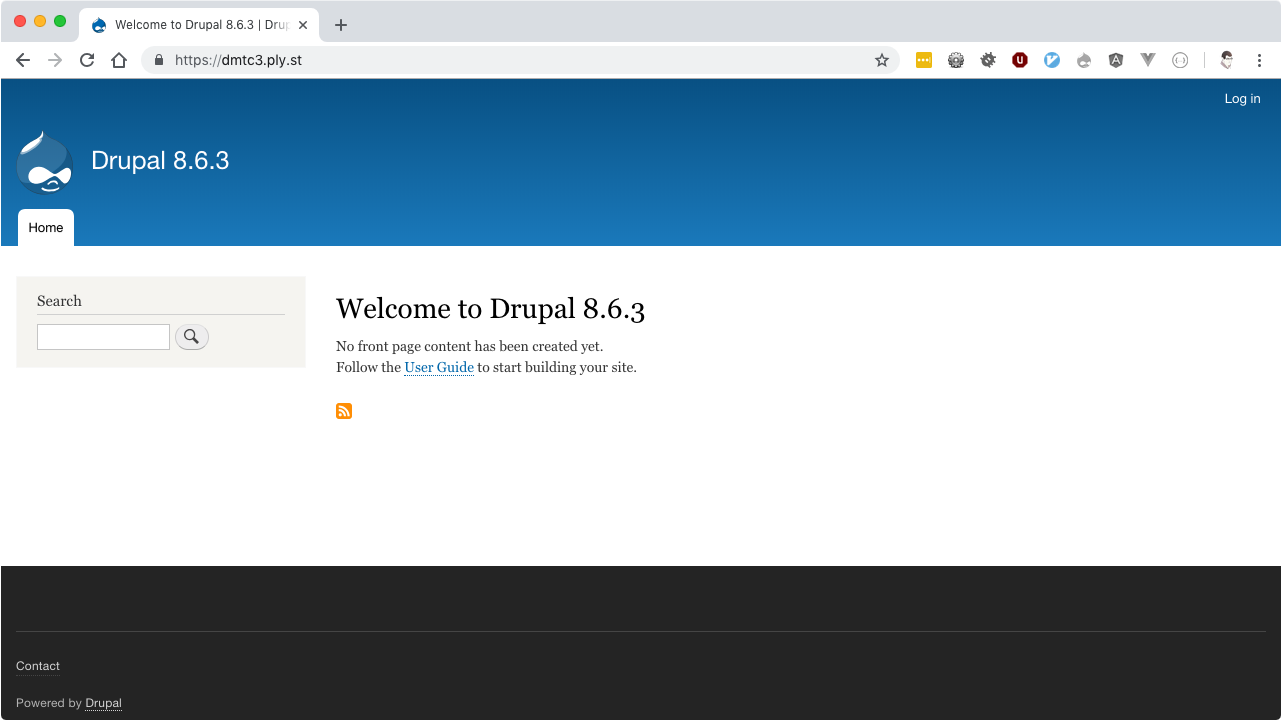1281x721 pixels.
Task: Open a new browser tab
Action: click(341, 25)
